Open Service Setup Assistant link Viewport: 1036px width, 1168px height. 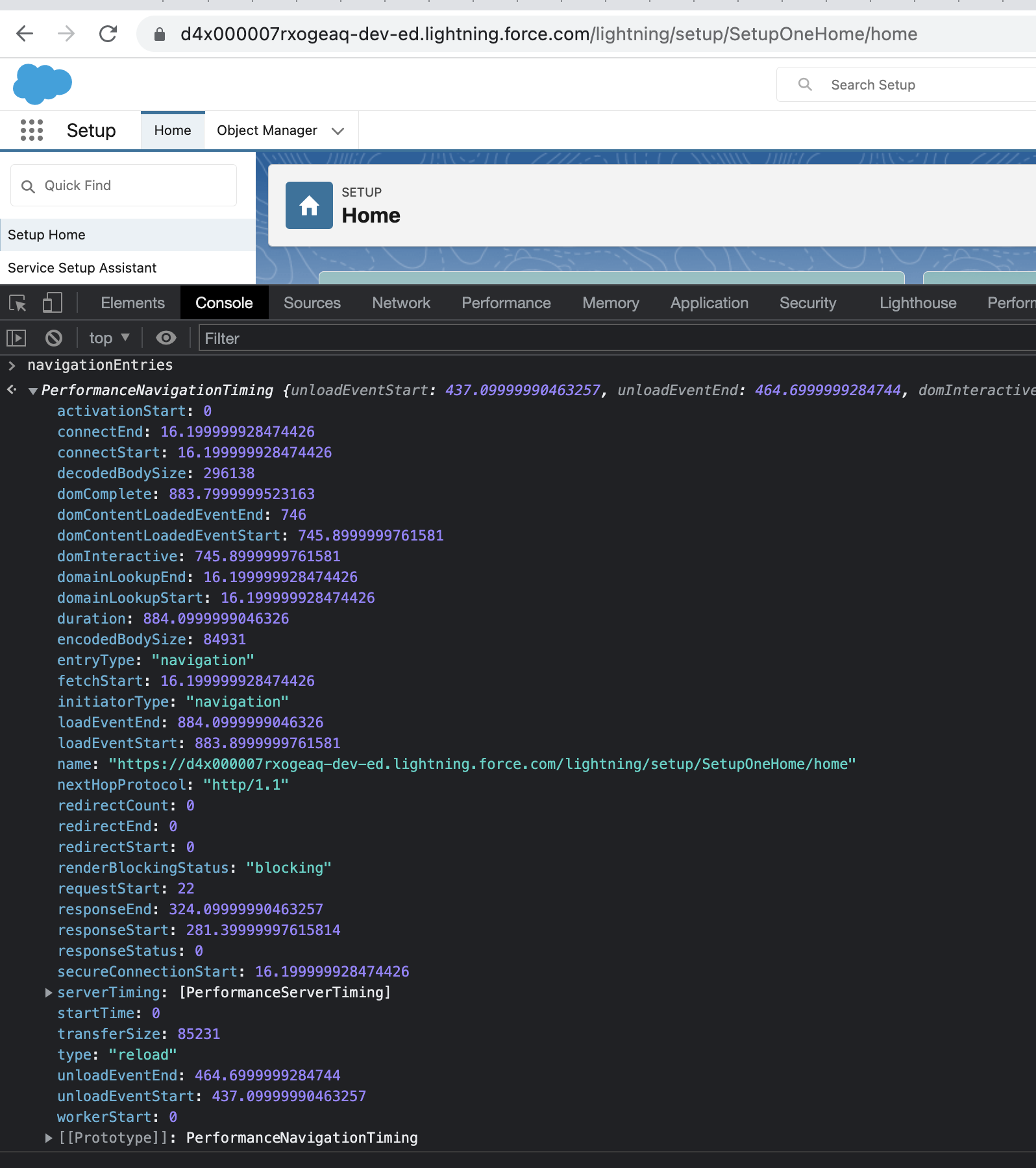coord(82,268)
